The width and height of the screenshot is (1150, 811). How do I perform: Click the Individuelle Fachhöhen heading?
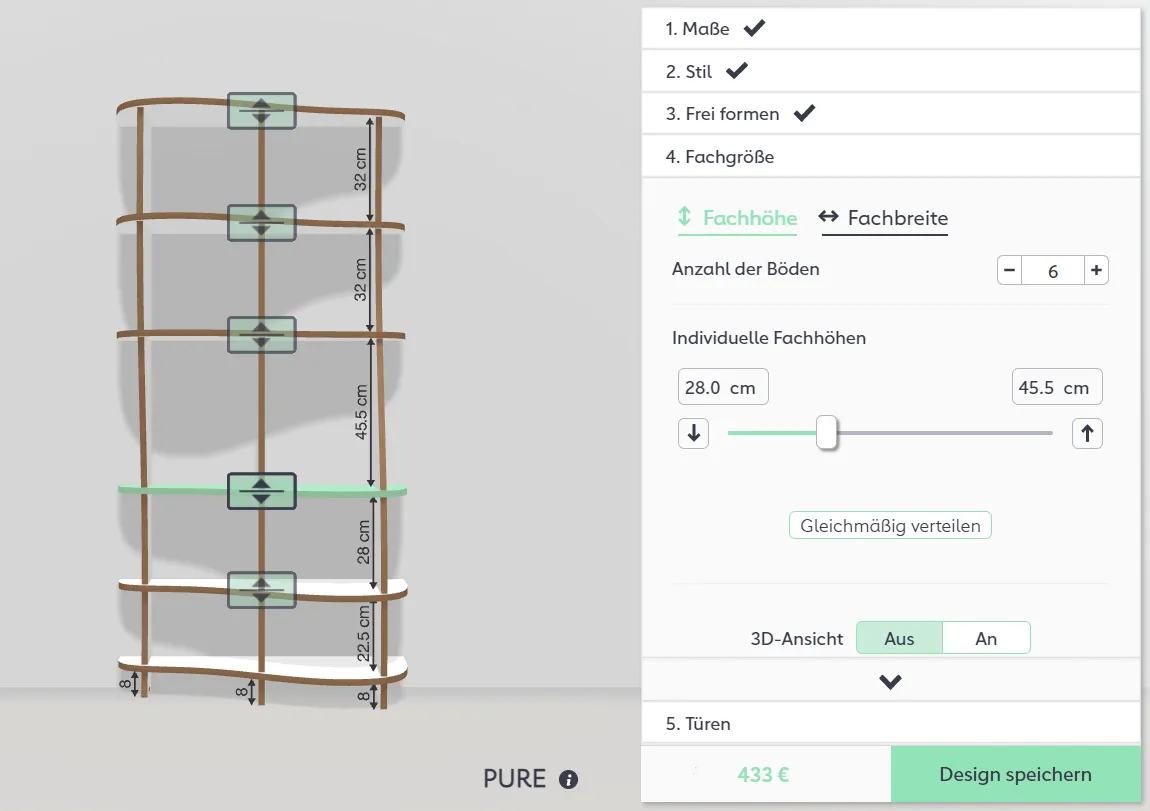769,338
